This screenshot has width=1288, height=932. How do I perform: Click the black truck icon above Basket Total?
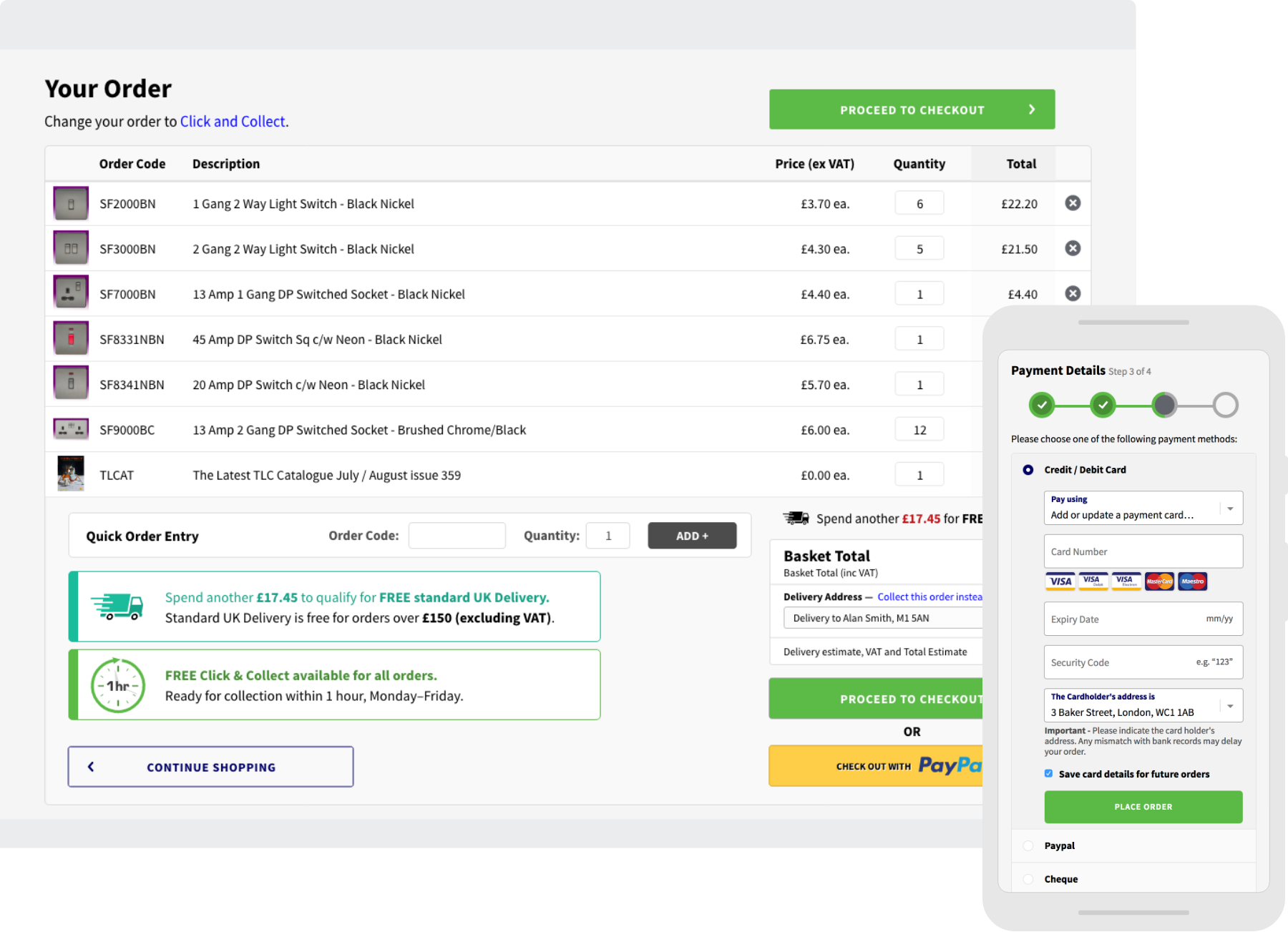click(x=796, y=518)
